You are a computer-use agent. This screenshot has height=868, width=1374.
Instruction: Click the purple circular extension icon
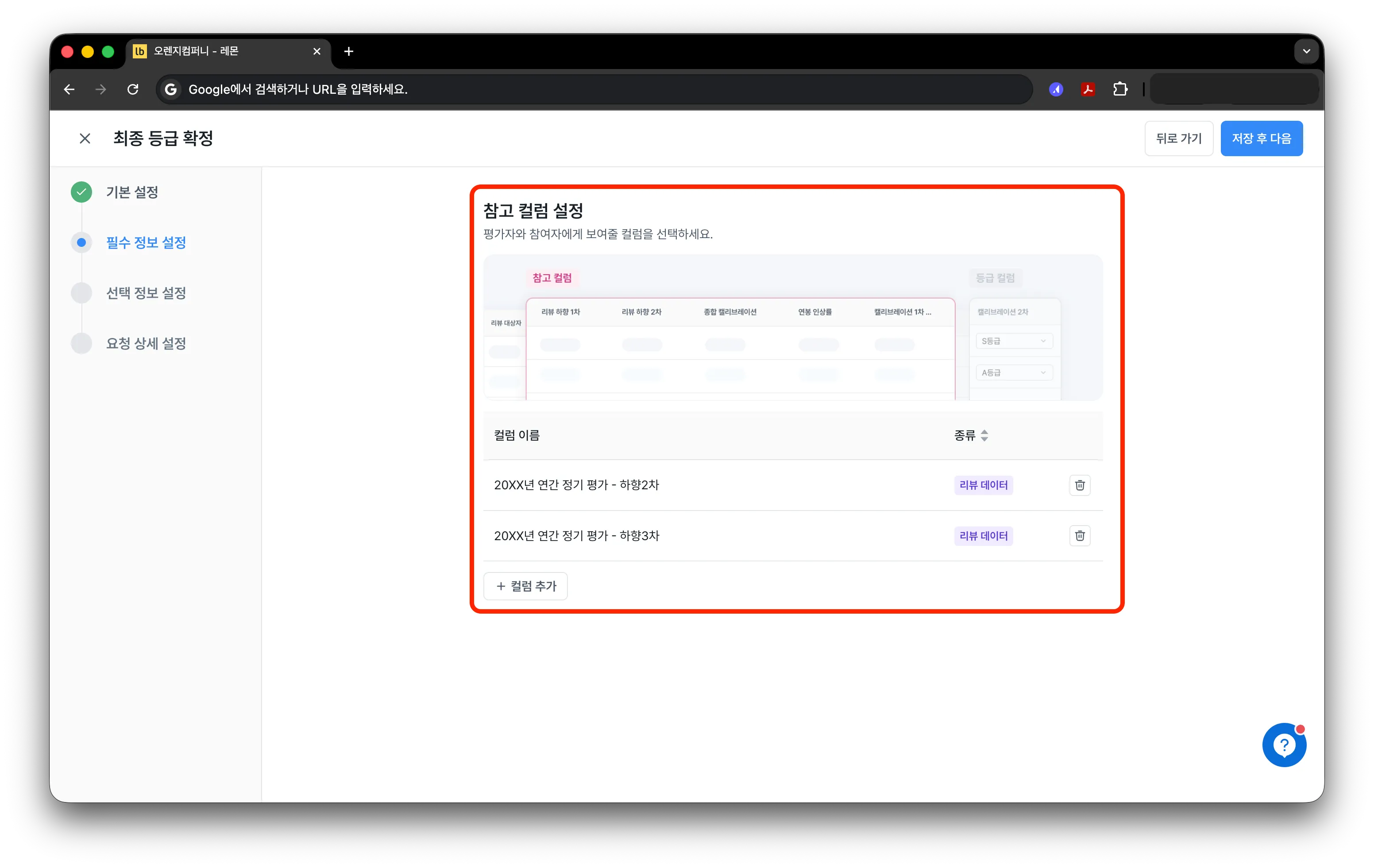[x=1056, y=89]
